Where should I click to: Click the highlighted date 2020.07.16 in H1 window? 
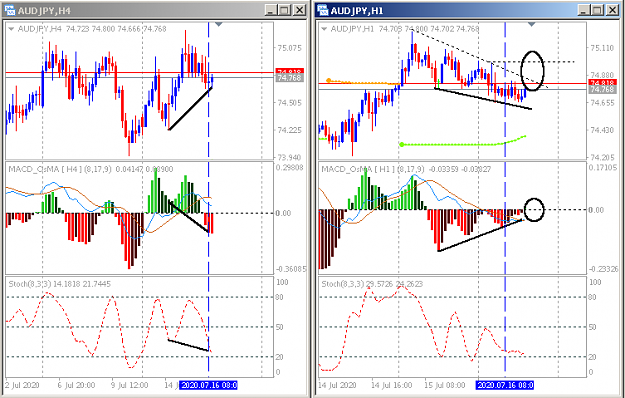click(505, 385)
